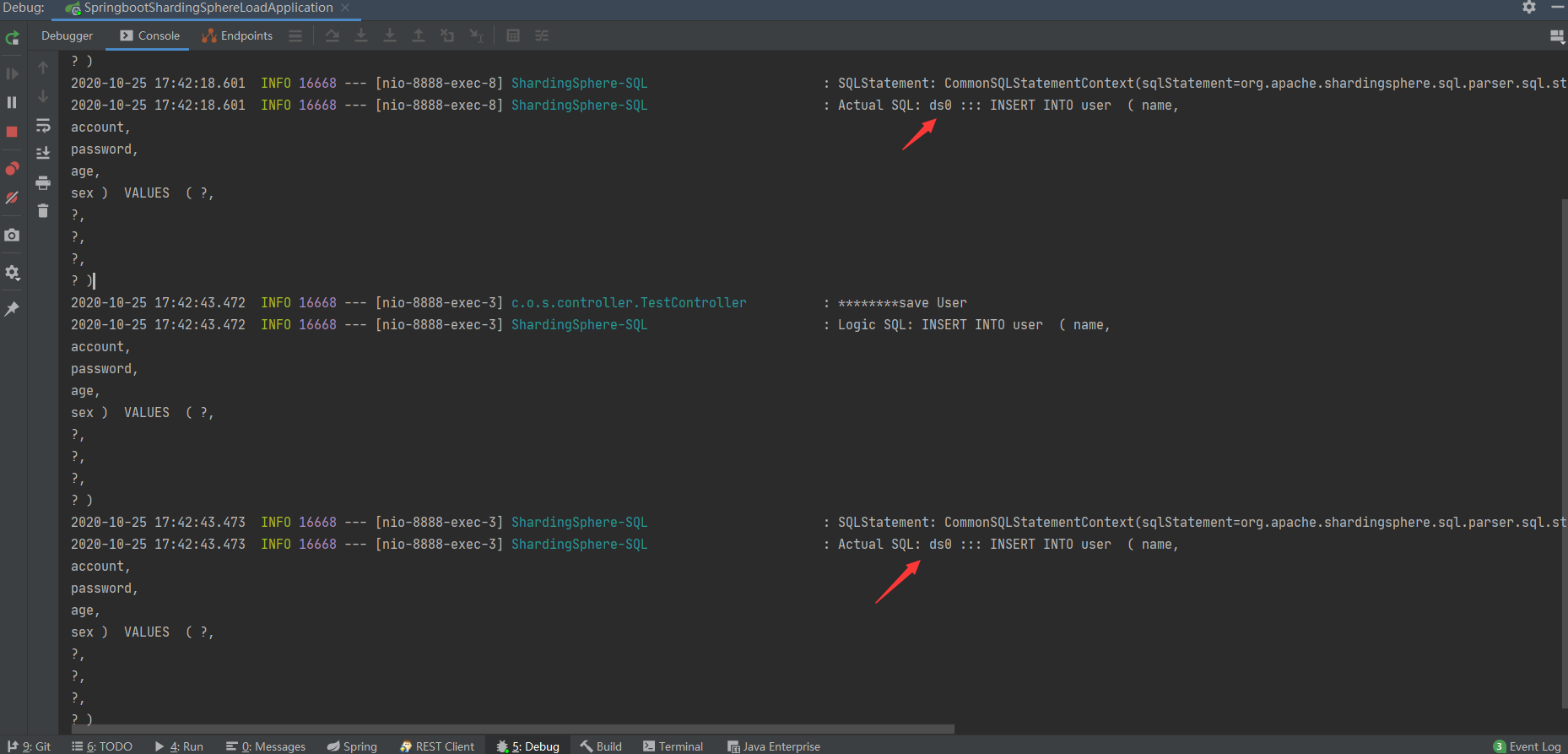The image size is (1568, 754).
Task: Open the TODO tool window
Action: [102, 746]
